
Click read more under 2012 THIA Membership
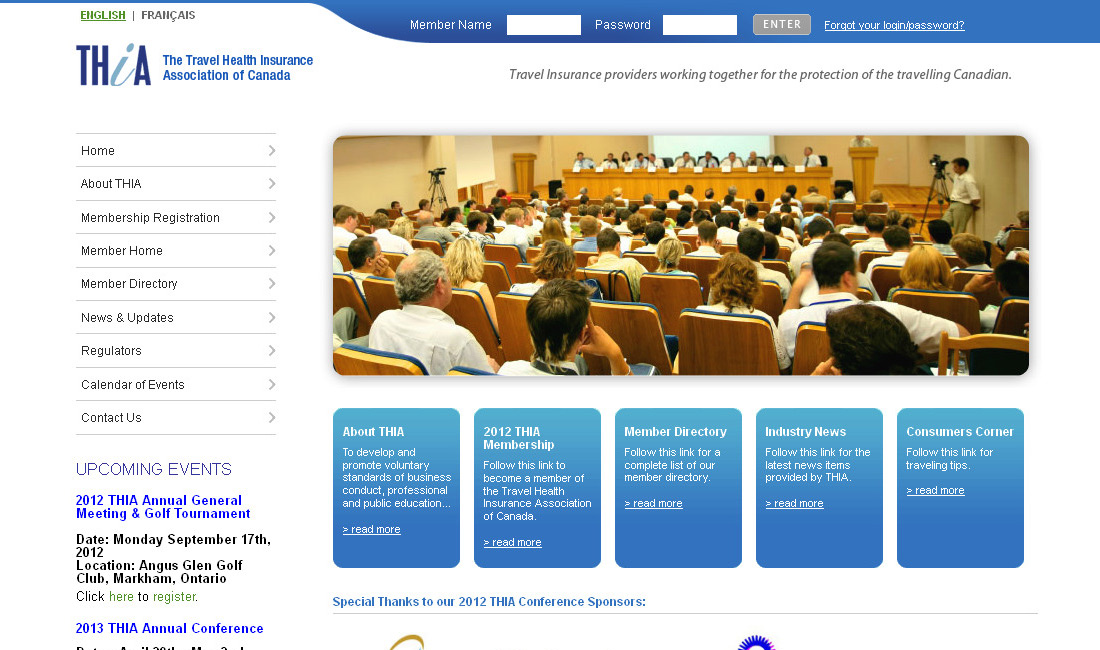point(512,542)
